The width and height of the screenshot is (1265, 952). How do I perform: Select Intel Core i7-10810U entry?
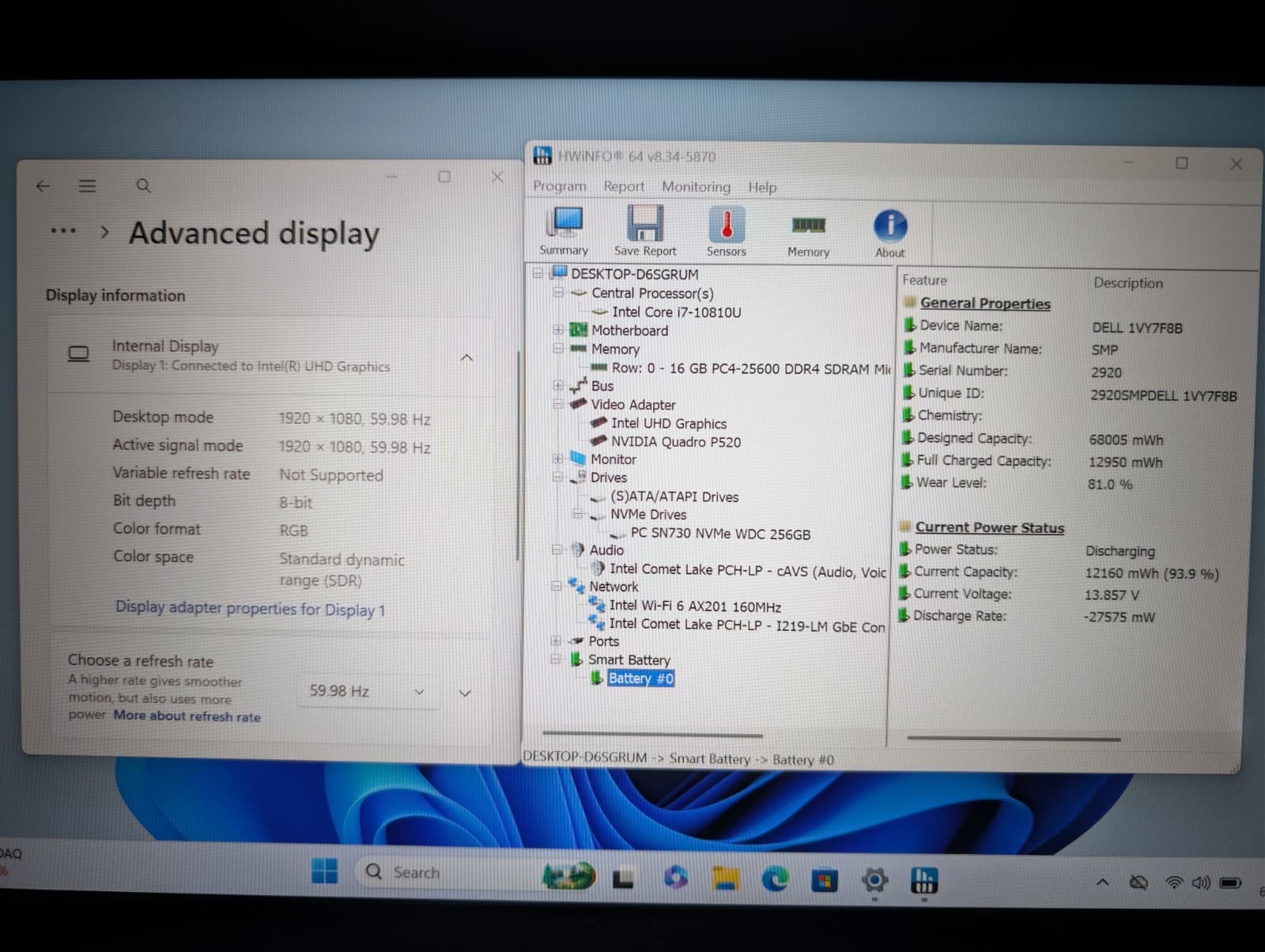click(x=677, y=312)
